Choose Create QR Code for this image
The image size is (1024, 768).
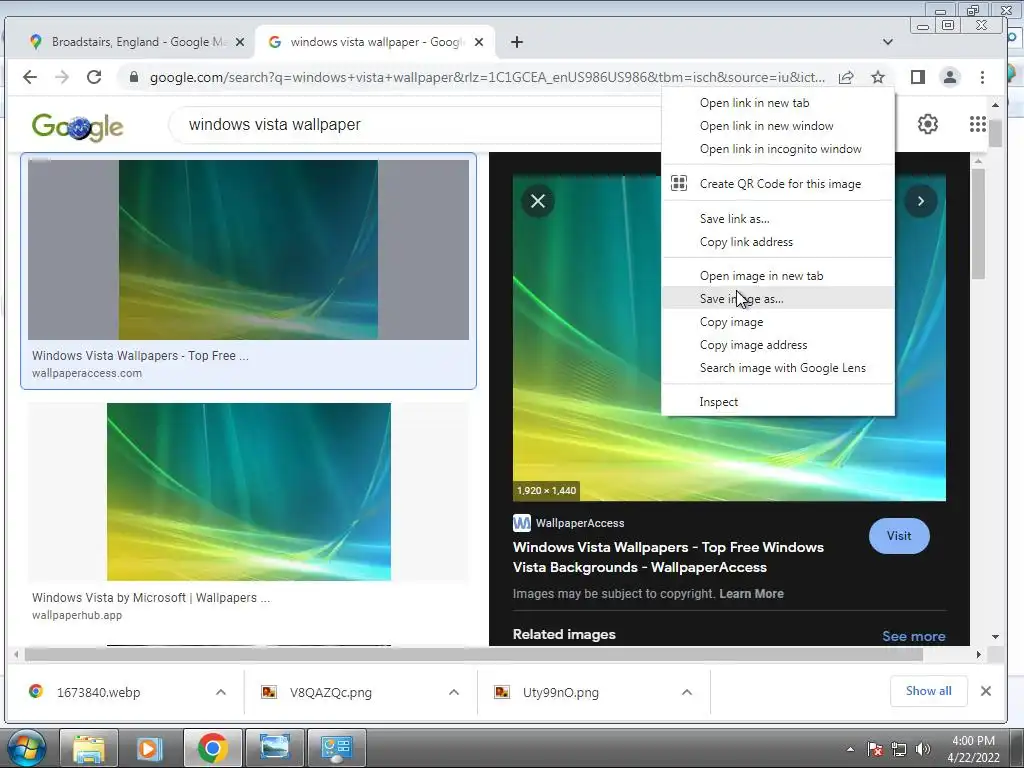[x=778, y=184]
